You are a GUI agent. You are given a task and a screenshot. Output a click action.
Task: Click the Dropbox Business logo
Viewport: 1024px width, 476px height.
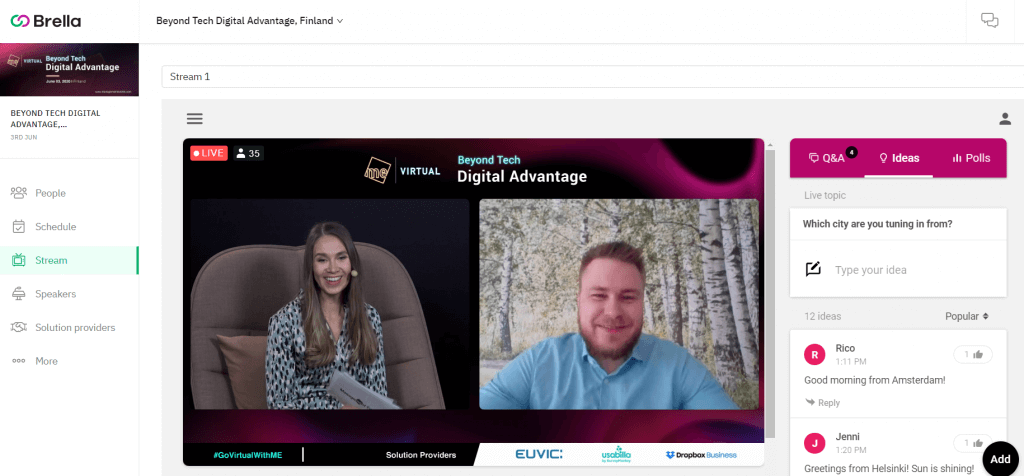[x=701, y=454]
